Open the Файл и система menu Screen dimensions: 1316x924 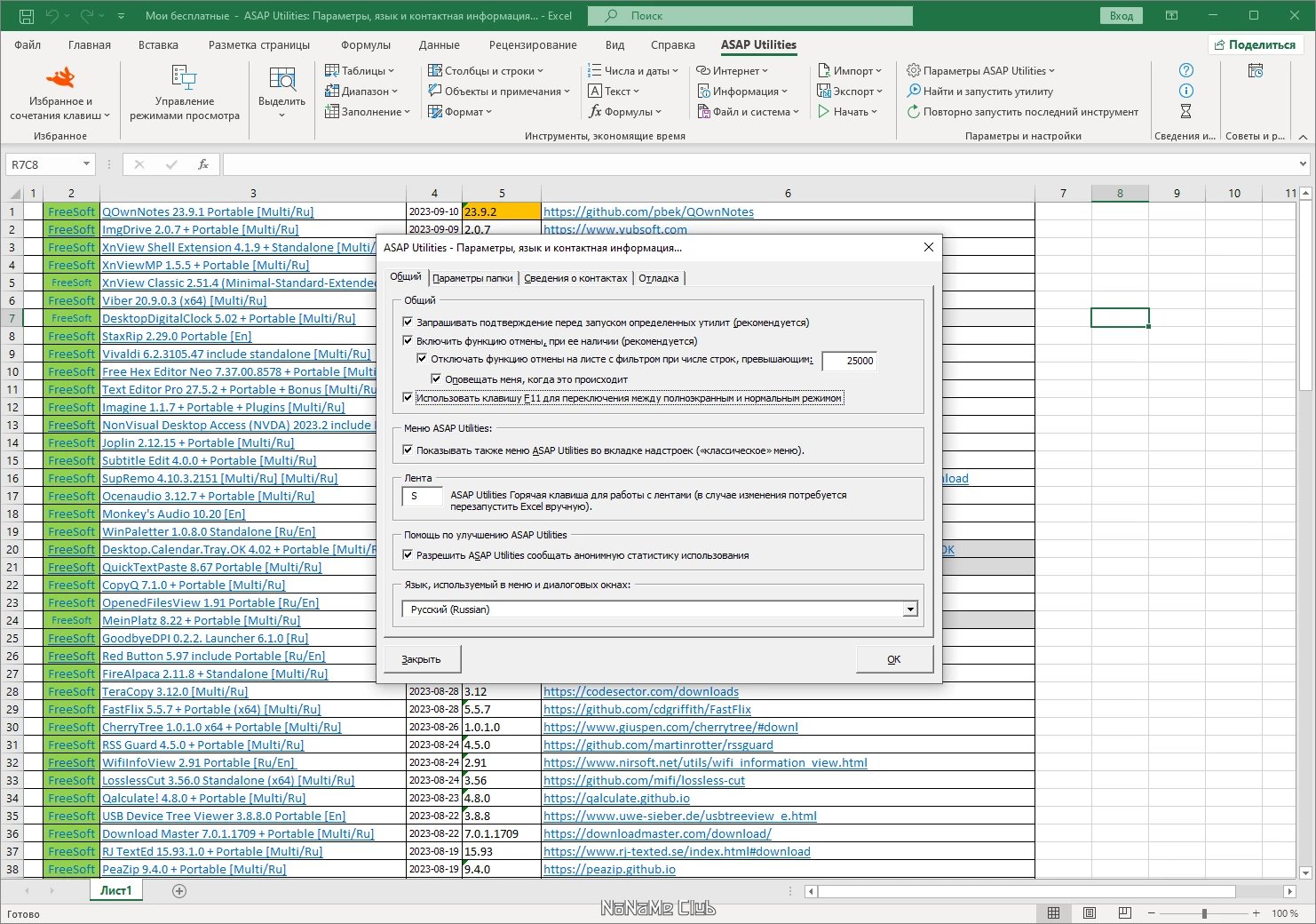747,112
